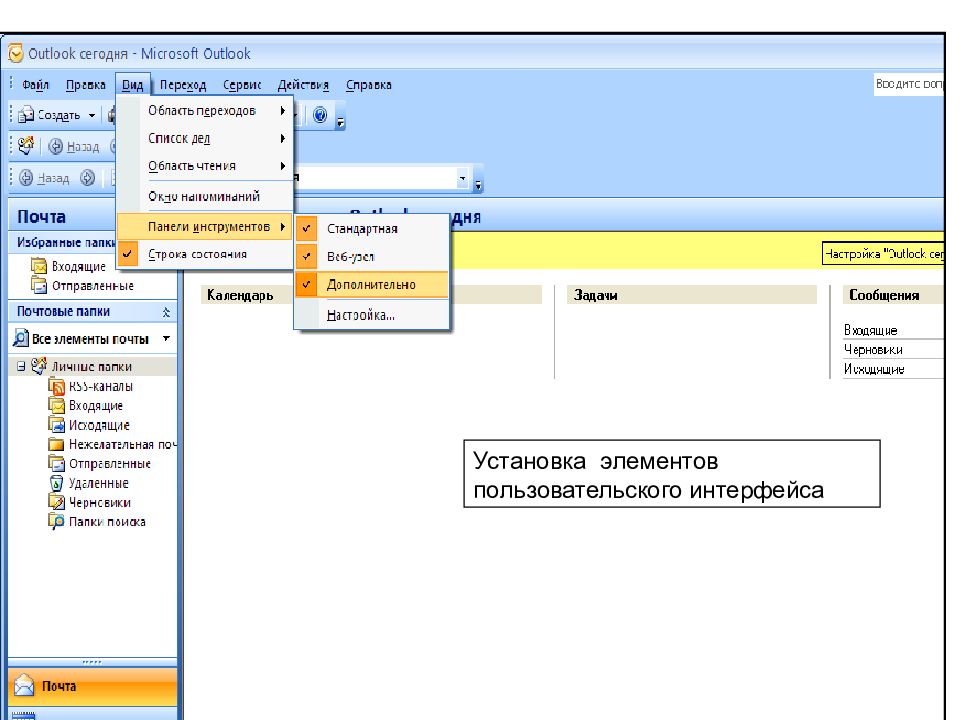Collapse the Почтовые папки section

point(166,312)
